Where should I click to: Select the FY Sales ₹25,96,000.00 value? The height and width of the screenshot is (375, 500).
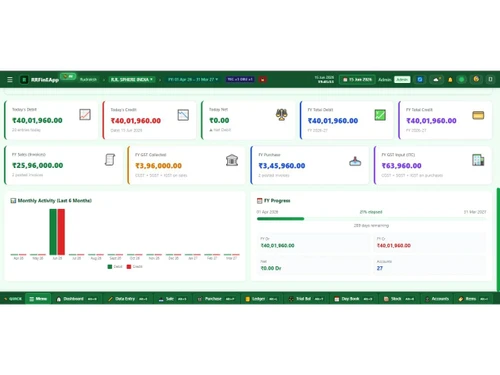point(38,165)
